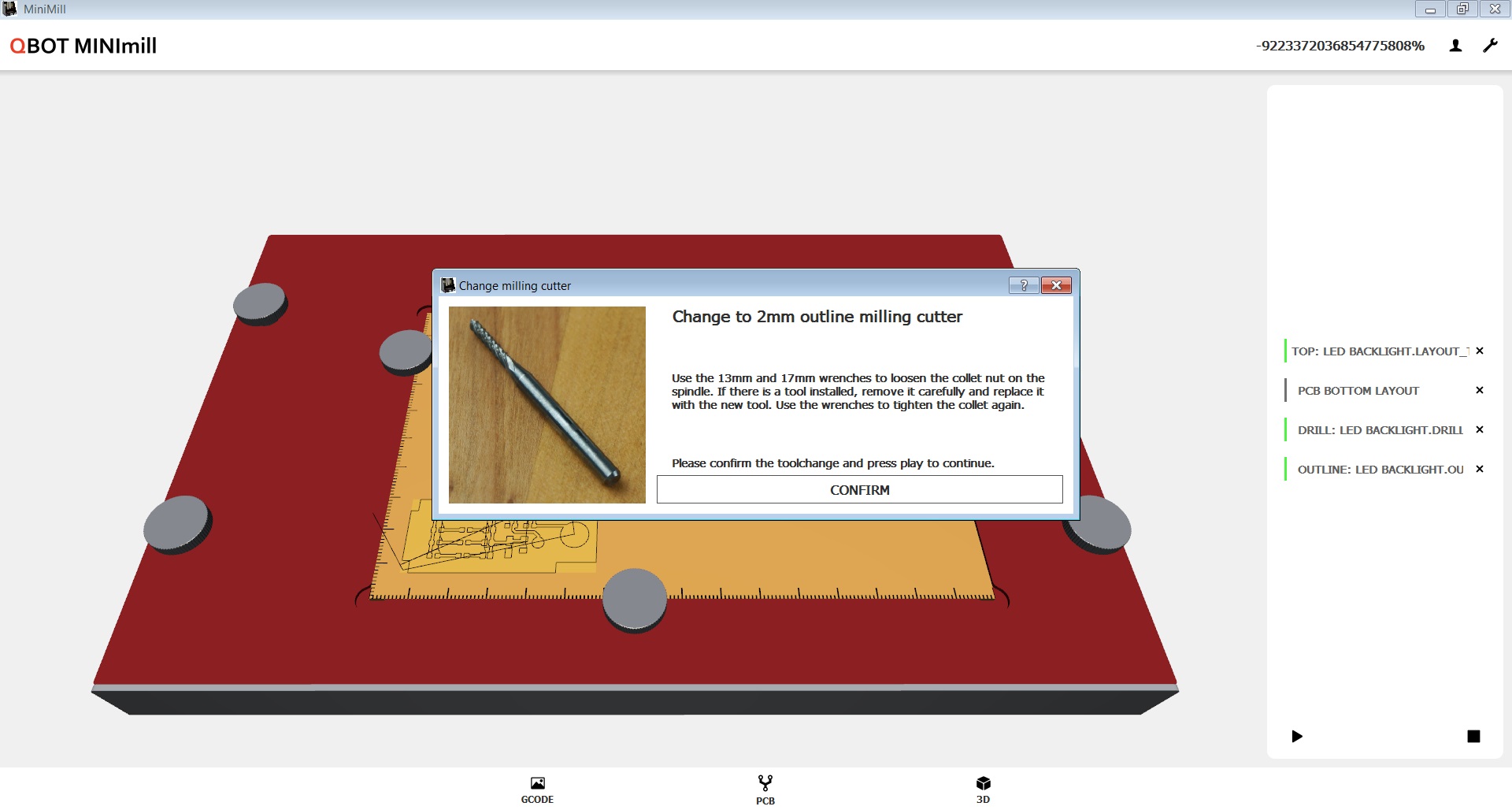Remove the TOP: LED BACKLIGHT.LAYOUT layer

pyautogui.click(x=1480, y=351)
